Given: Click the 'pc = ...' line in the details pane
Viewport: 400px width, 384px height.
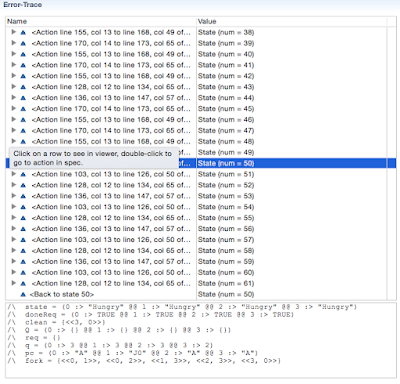Looking at the screenshot, I should click(133, 353).
